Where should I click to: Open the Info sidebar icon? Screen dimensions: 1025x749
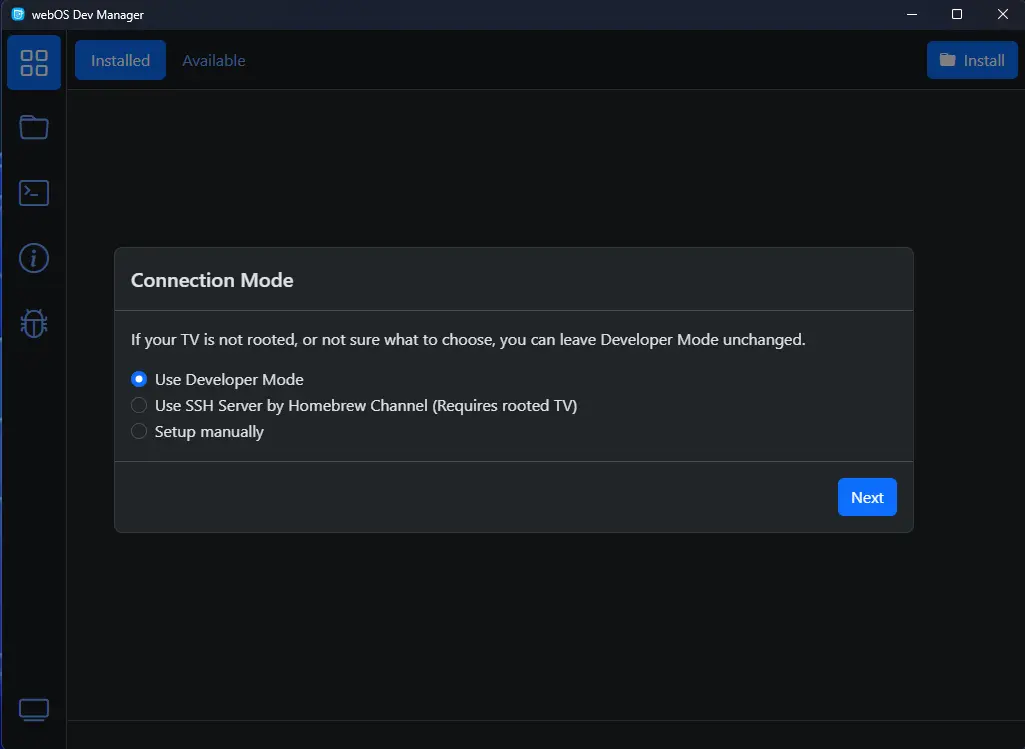point(34,258)
